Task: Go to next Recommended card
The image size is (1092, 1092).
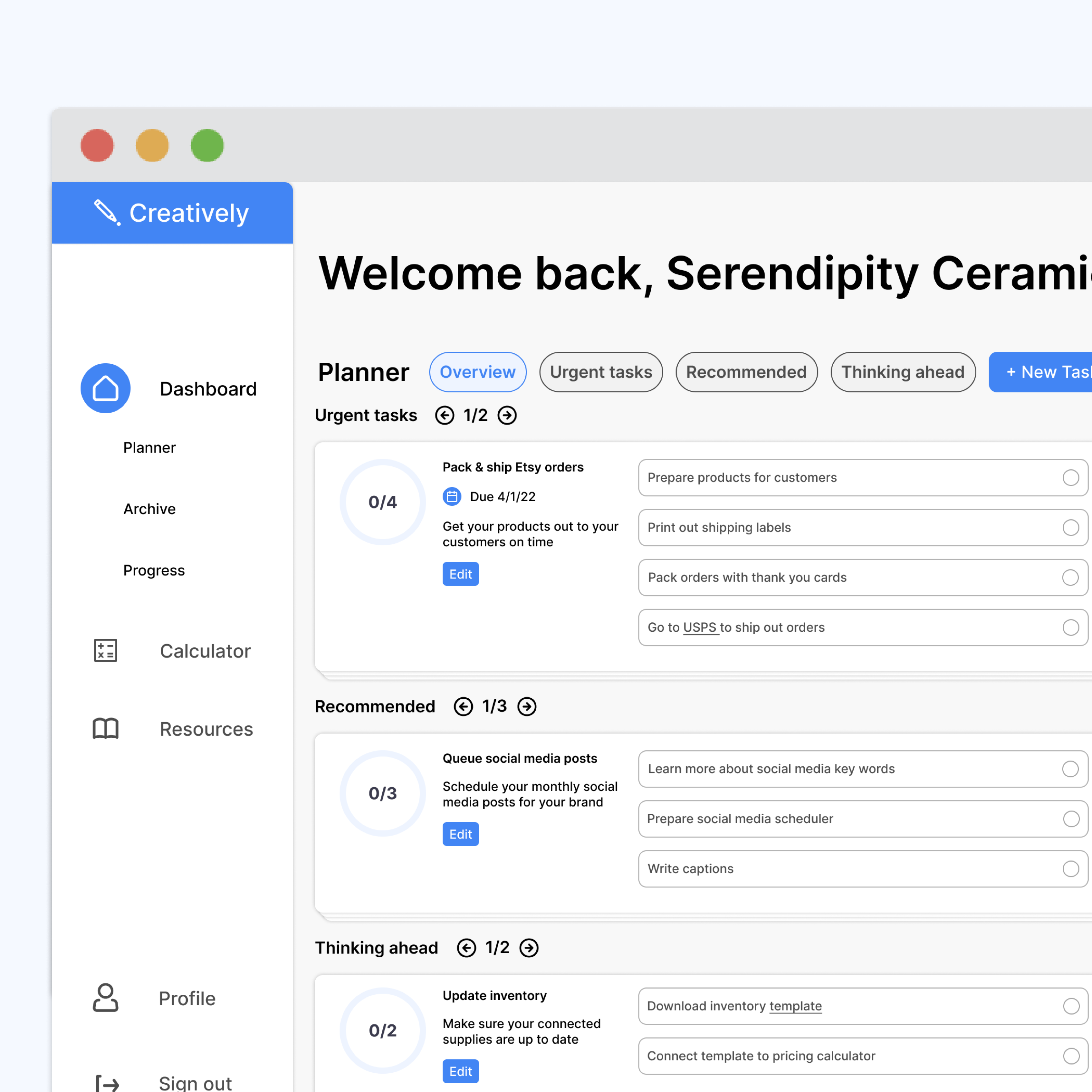Action: tap(527, 706)
